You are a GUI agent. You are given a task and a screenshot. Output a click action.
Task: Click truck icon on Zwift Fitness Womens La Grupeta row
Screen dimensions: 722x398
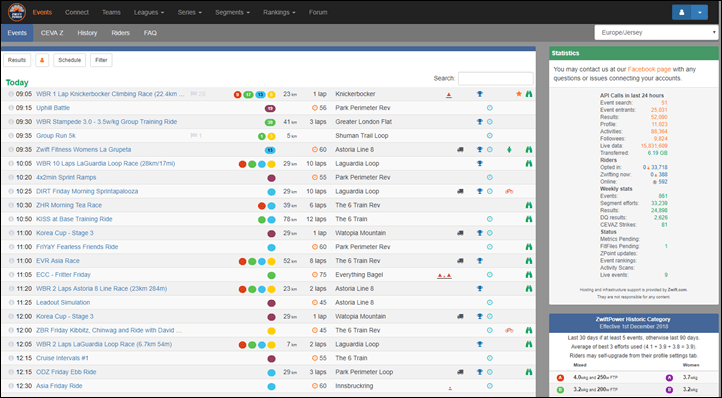(x=460, y=150)
